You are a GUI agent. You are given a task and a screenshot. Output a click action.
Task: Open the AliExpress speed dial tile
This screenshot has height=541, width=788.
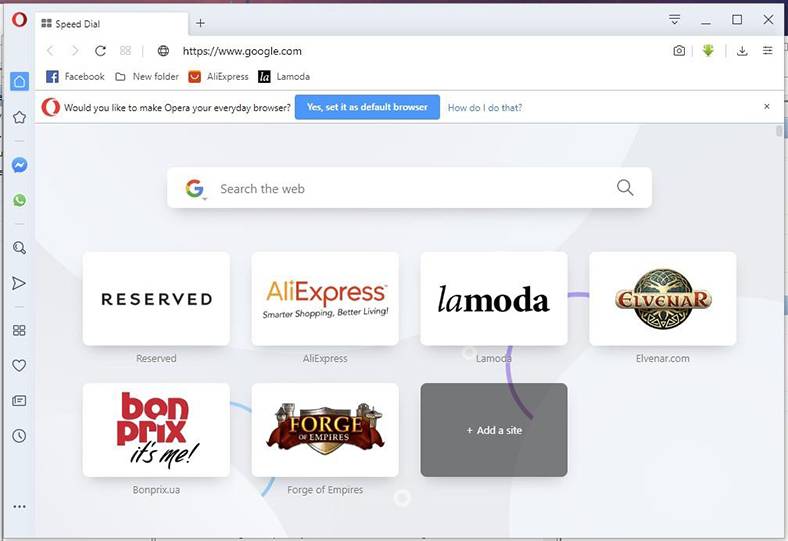click(x=325, y=299)
